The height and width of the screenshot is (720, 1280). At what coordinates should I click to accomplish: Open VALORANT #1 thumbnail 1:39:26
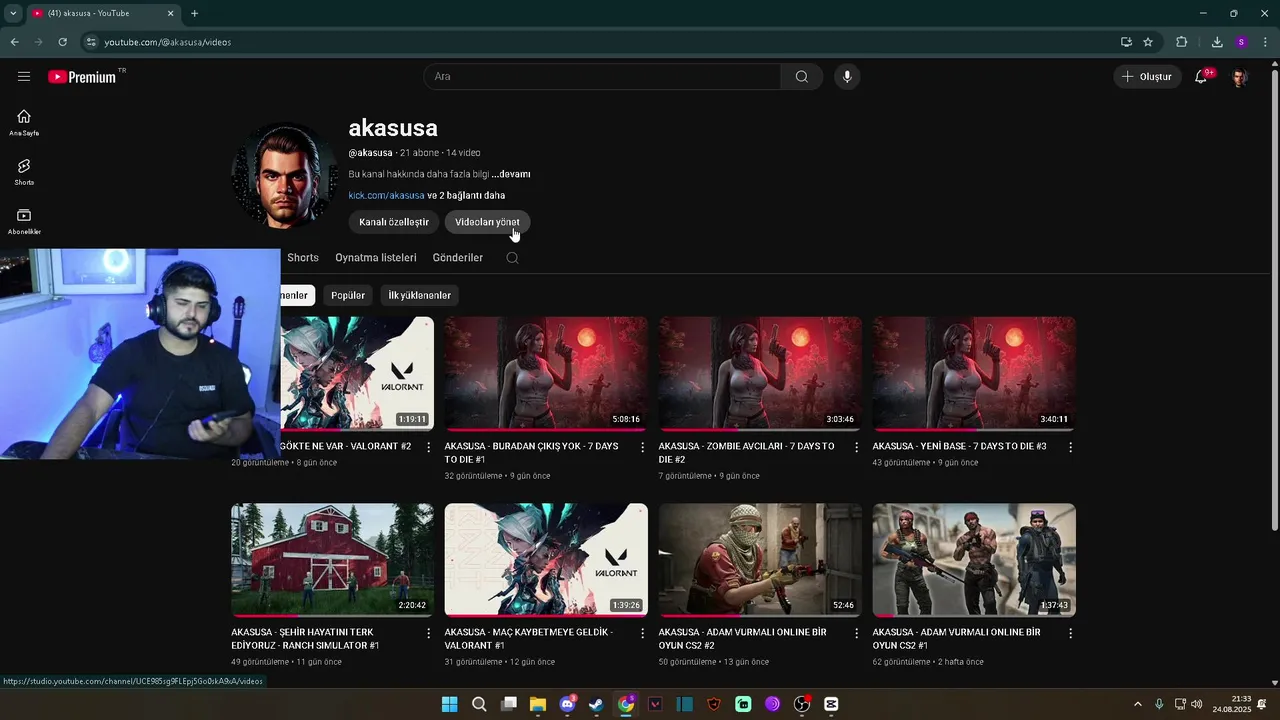pos(546,560)
